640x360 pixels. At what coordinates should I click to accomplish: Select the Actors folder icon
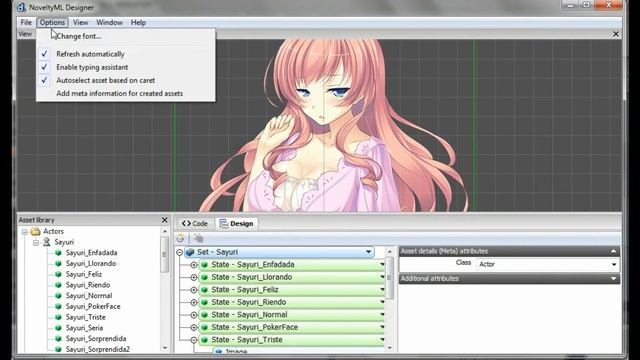36,231
